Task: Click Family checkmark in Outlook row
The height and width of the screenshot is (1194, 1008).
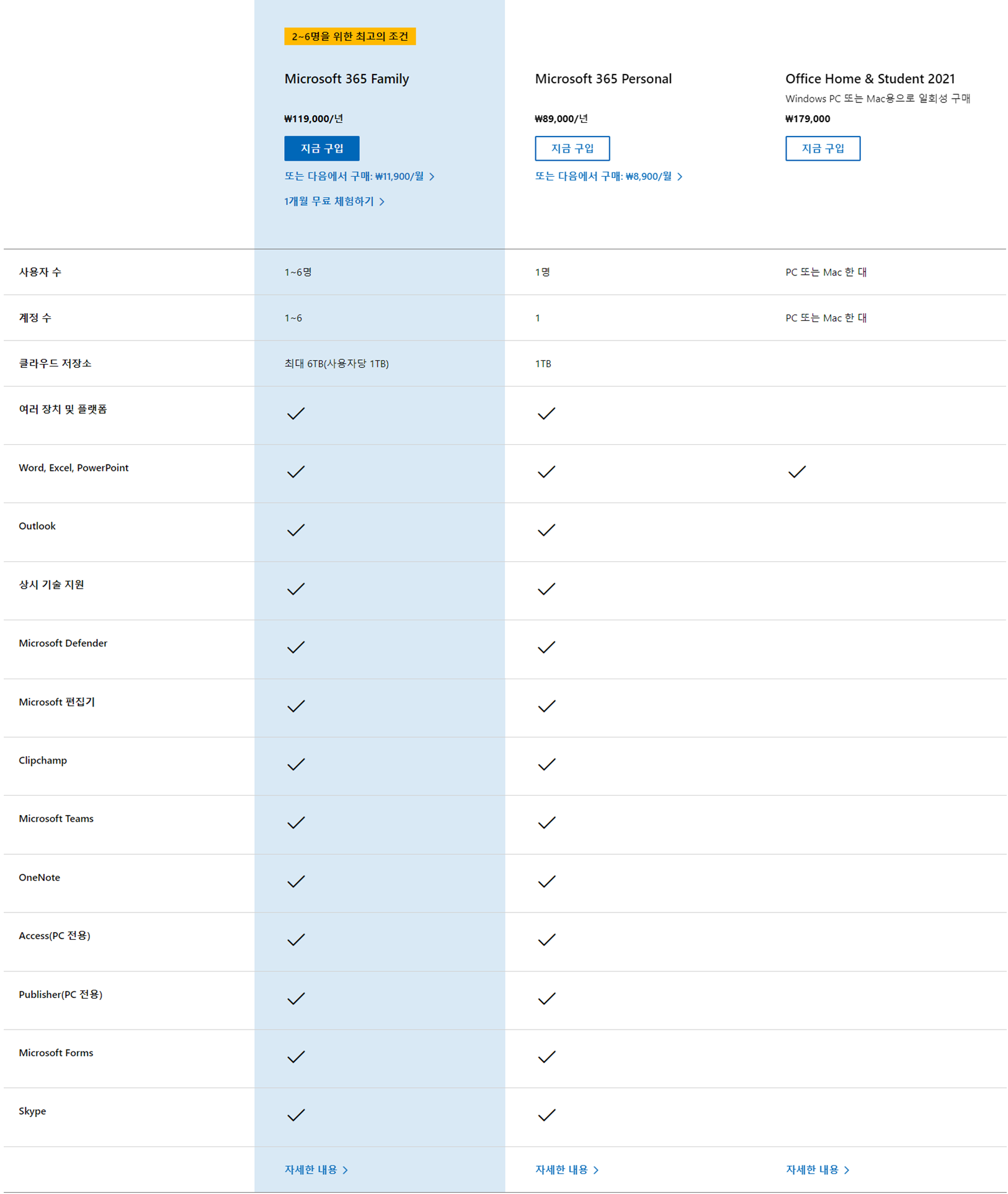Action: point(296,530)
